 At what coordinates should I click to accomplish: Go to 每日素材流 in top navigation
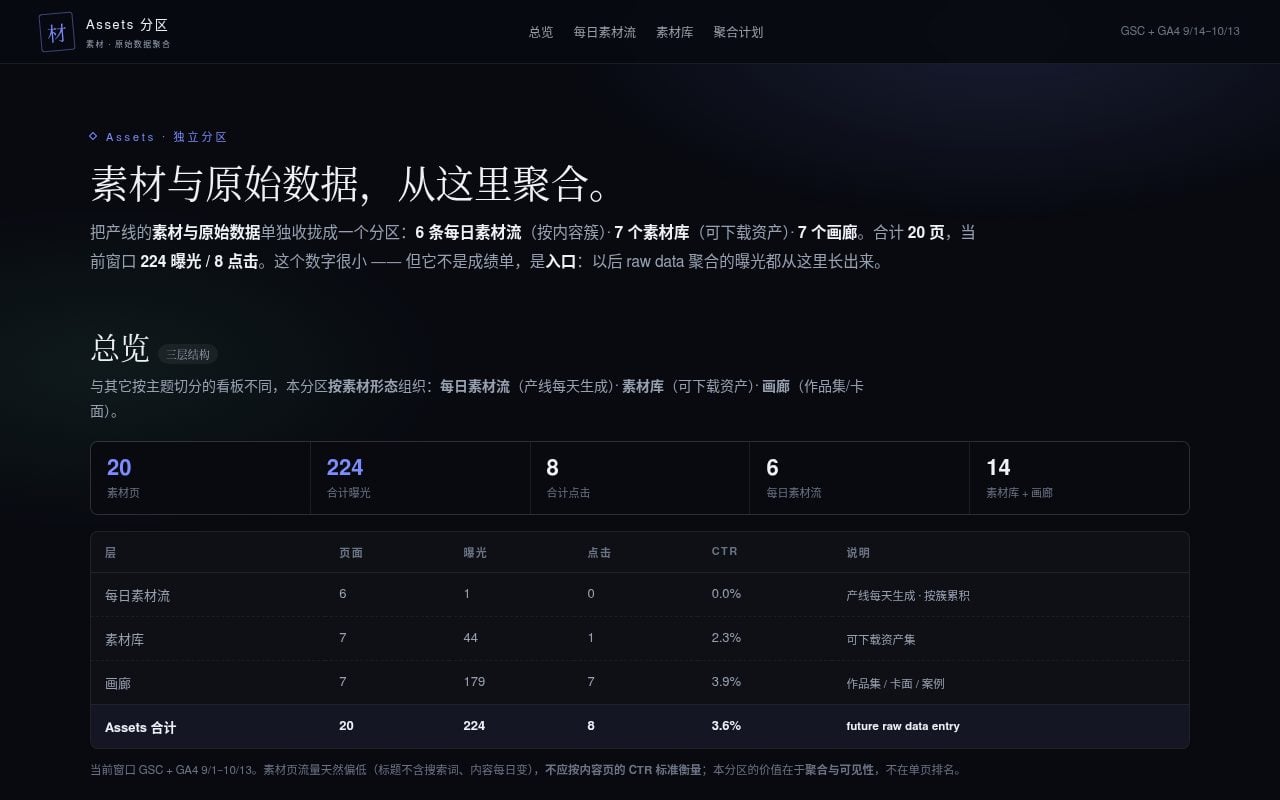605,32
